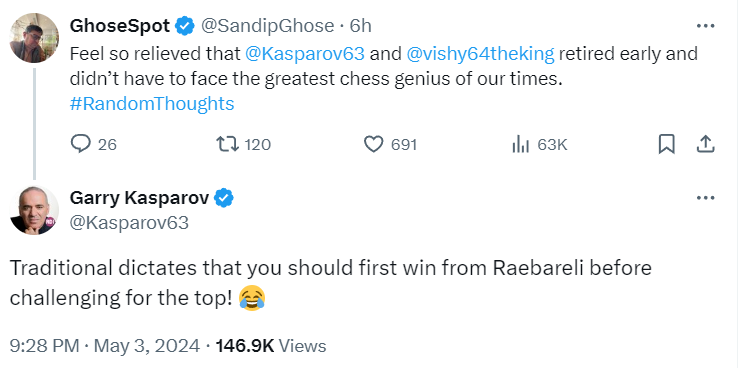Open the @SandipGhose handle link

[x=268, y=26]
